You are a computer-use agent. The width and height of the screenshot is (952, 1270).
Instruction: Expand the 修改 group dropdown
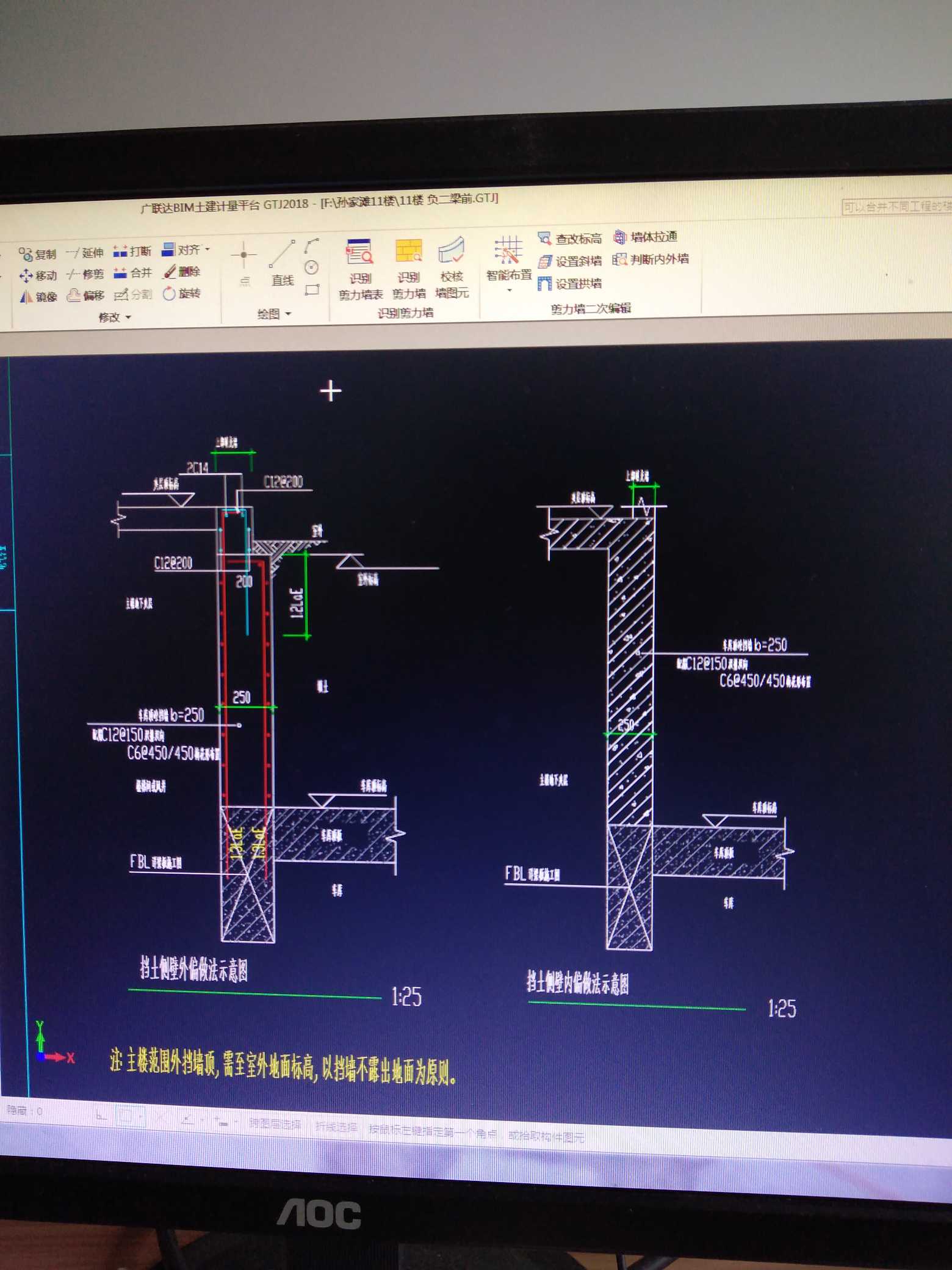pos(128,317)
